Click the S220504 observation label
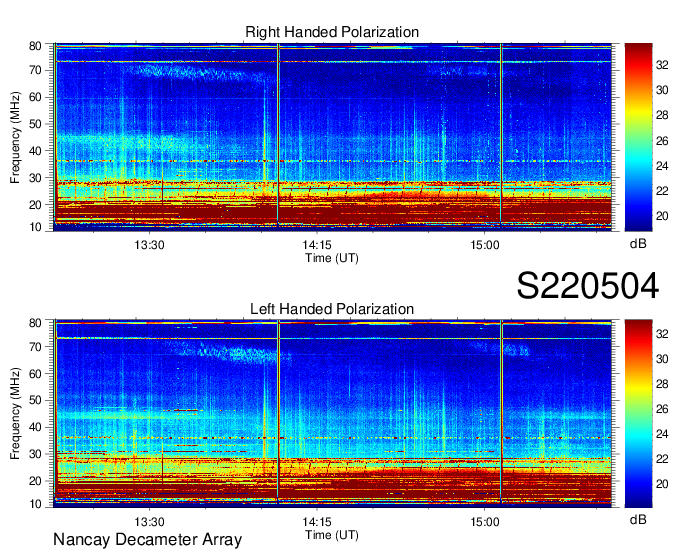 click(x=588, y=286)
